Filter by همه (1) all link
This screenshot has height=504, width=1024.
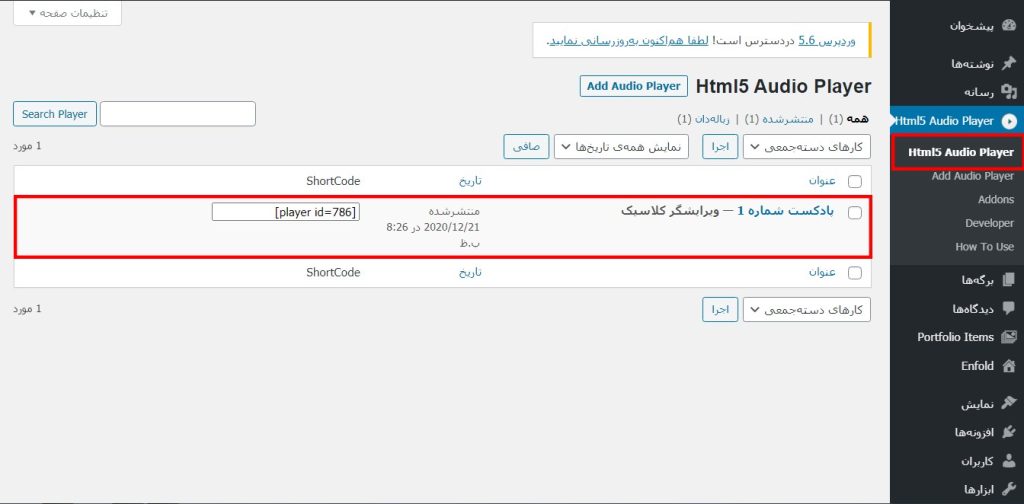(x=849, y=119)
